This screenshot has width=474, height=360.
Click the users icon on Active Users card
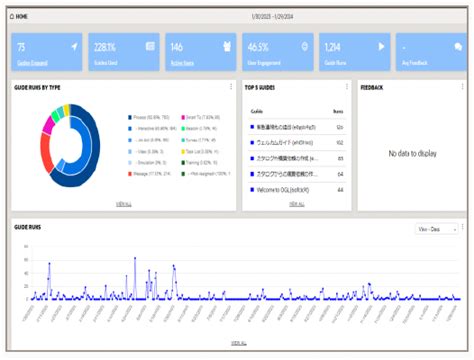pos(227,47)
